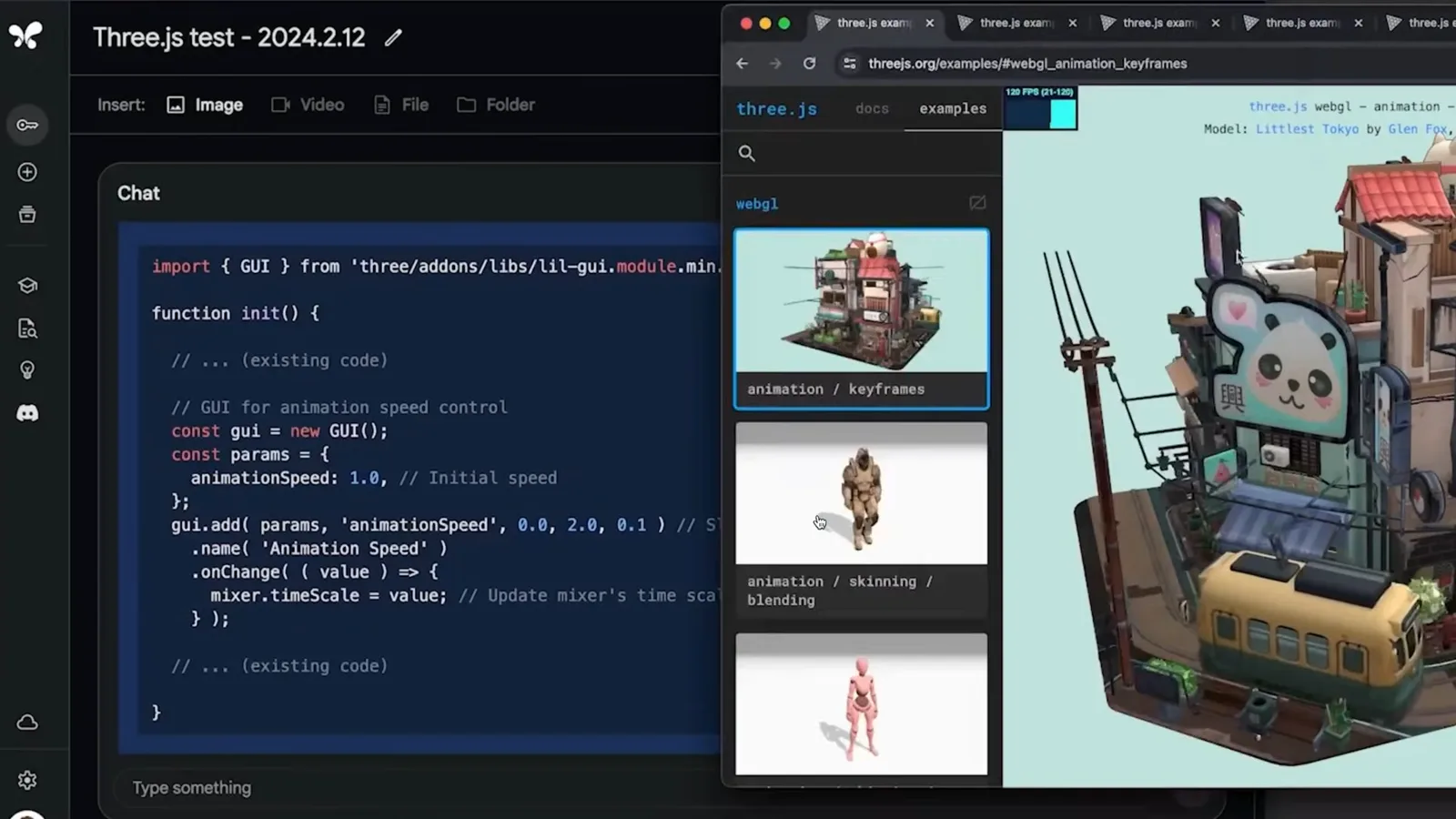Click the plus circle new prompt icon
The height and width of the screenshot is (819, 1456).
click(x=27, y=172)
